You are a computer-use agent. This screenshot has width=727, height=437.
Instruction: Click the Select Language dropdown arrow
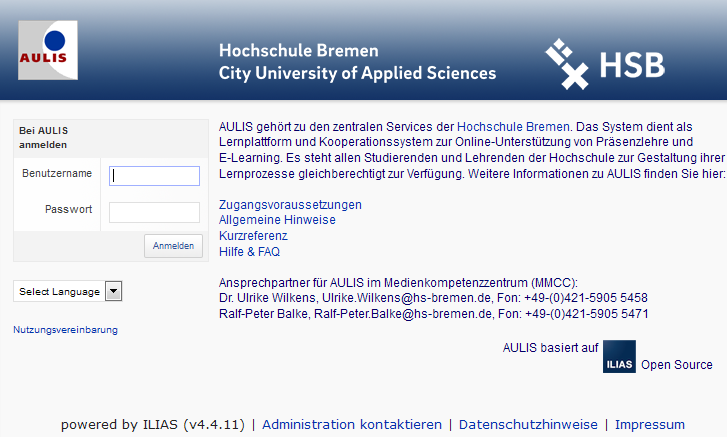click(113, 291)
